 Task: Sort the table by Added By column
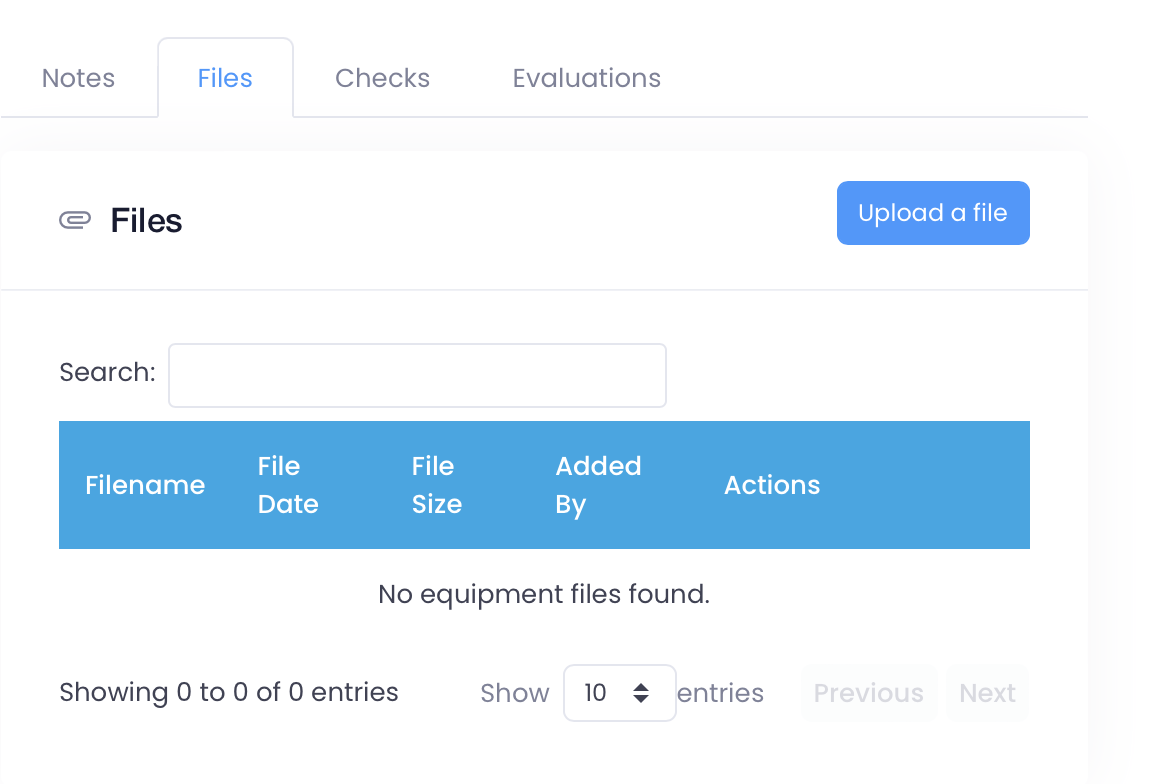597,485
